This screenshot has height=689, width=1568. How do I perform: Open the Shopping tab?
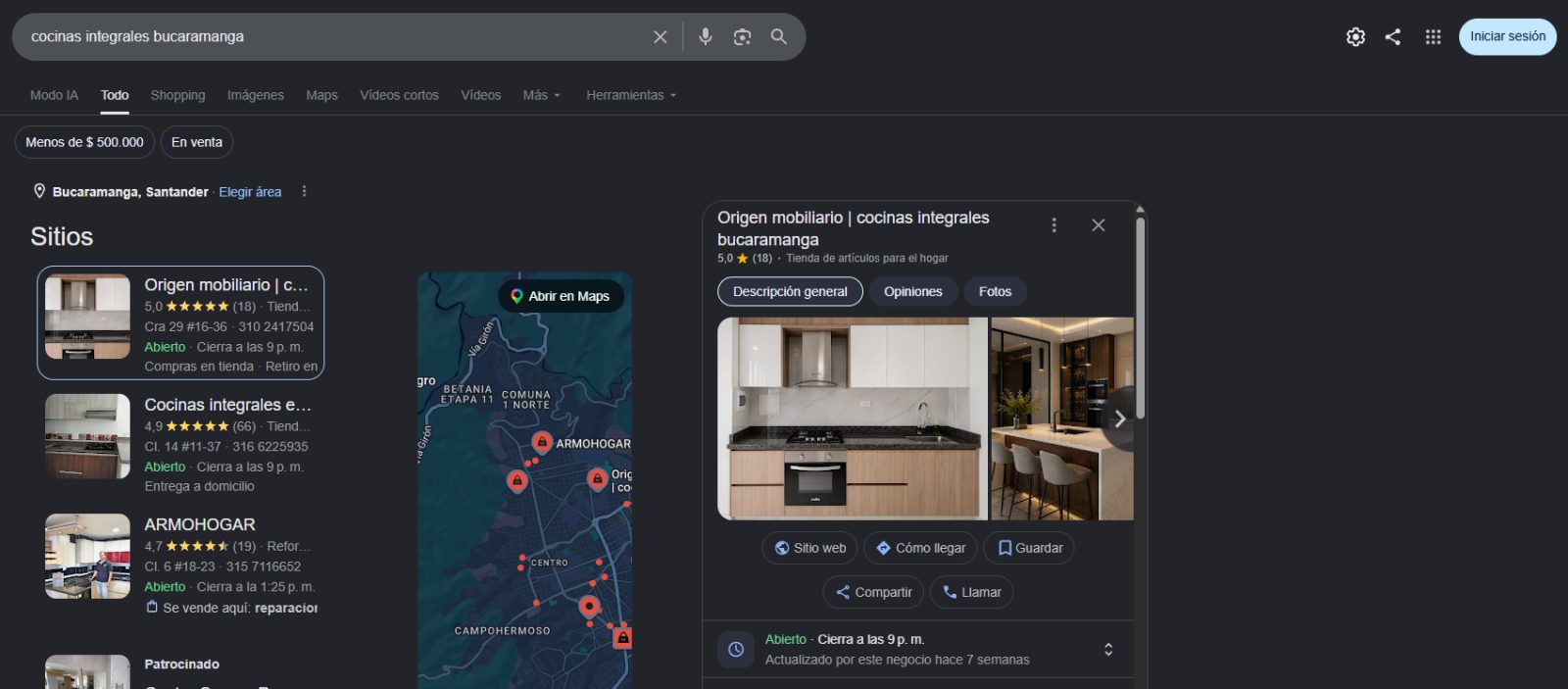pos(177,95)
